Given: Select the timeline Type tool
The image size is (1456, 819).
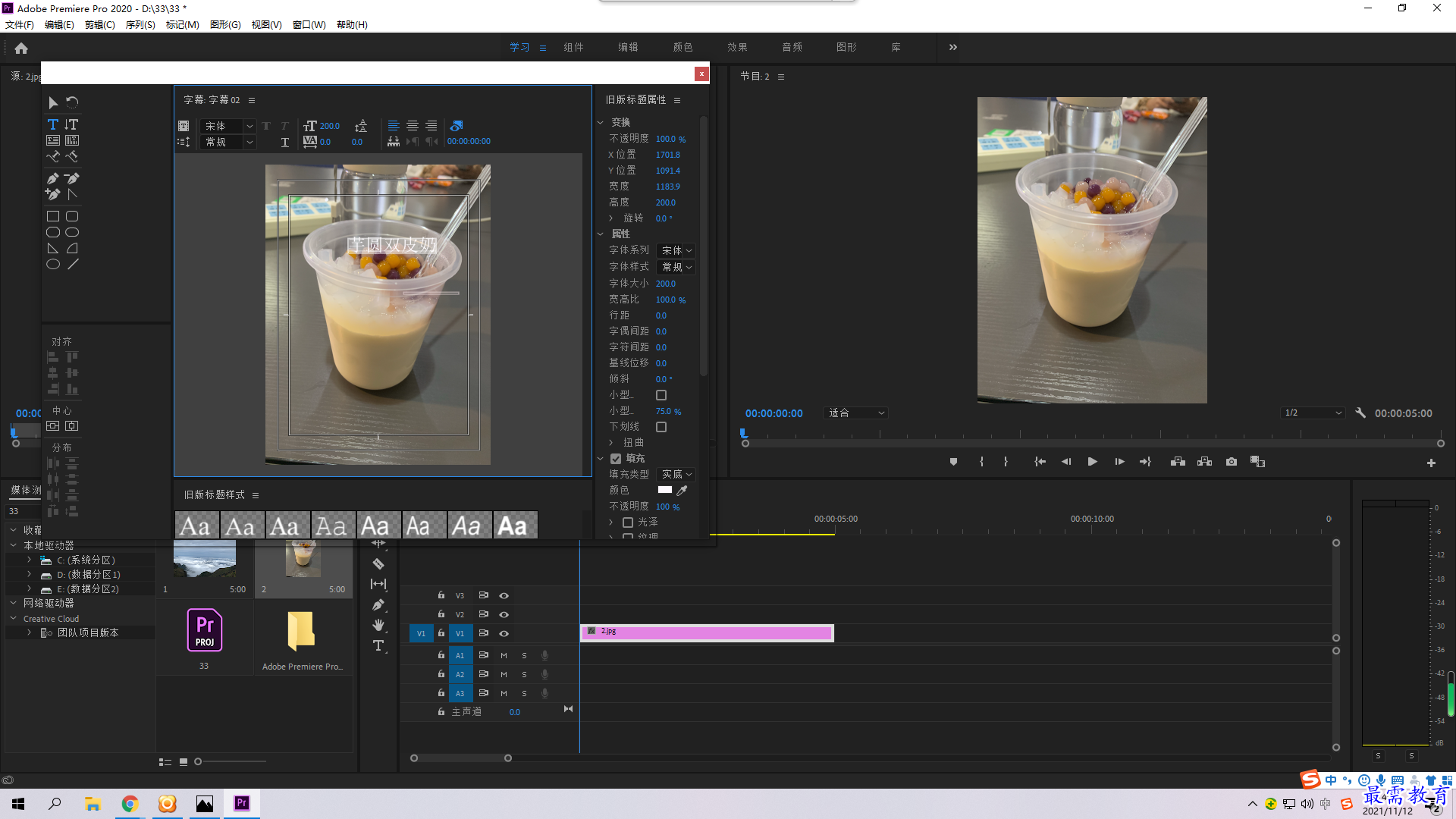Looking at the screenshot, I should click(x=378, y=645).
